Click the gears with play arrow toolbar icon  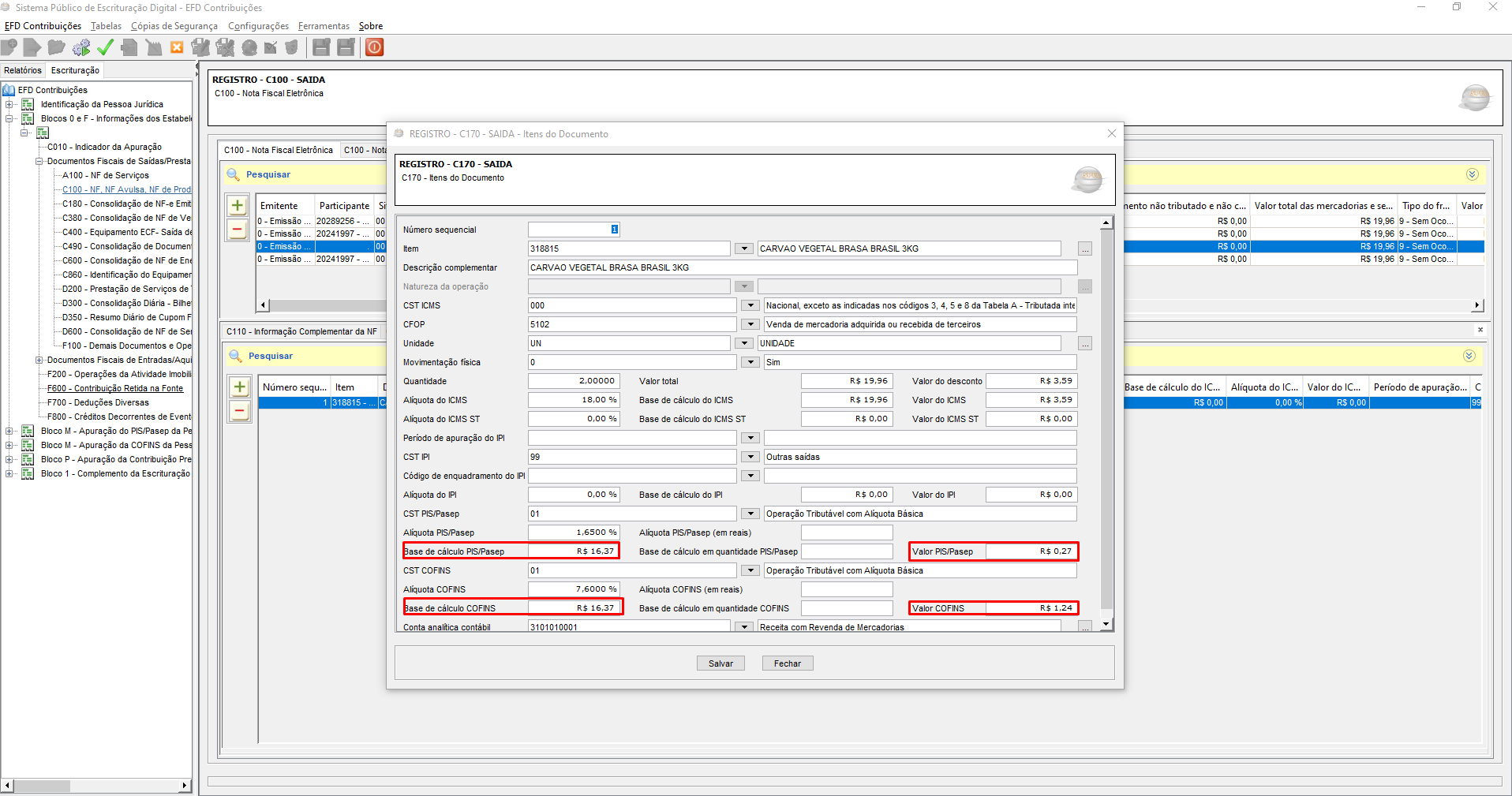coord(81,48)
